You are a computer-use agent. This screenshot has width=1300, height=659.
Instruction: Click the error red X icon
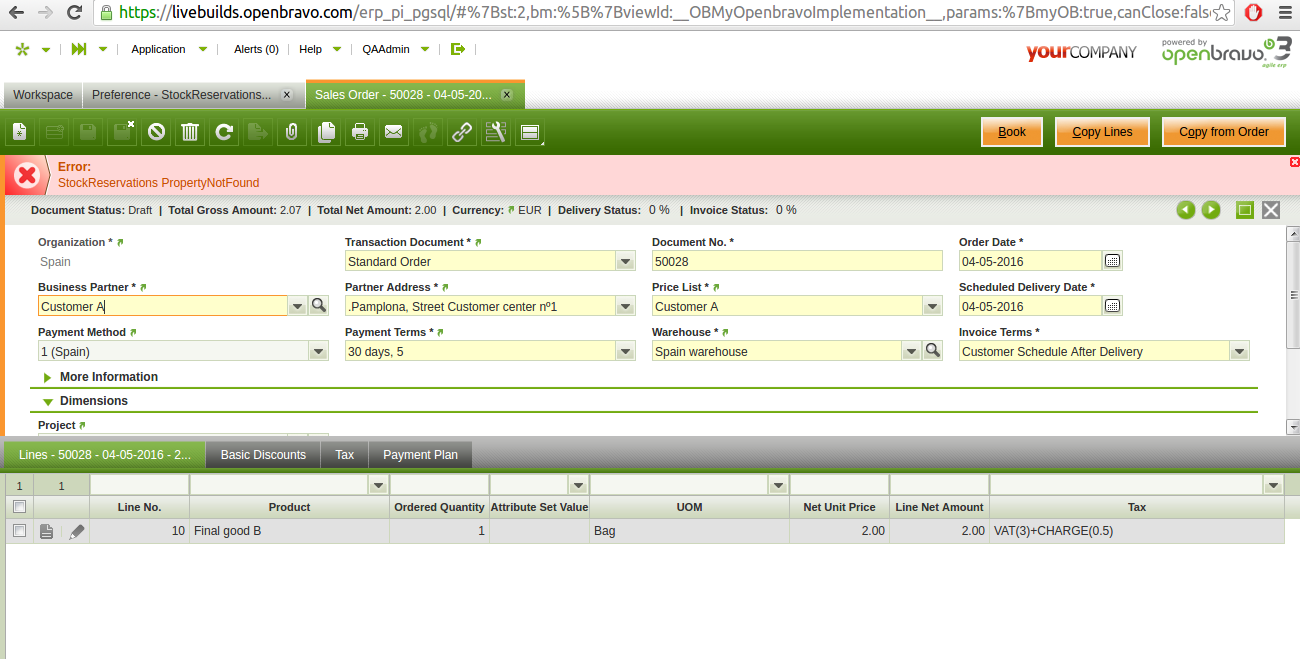click(x=26, y=176)
